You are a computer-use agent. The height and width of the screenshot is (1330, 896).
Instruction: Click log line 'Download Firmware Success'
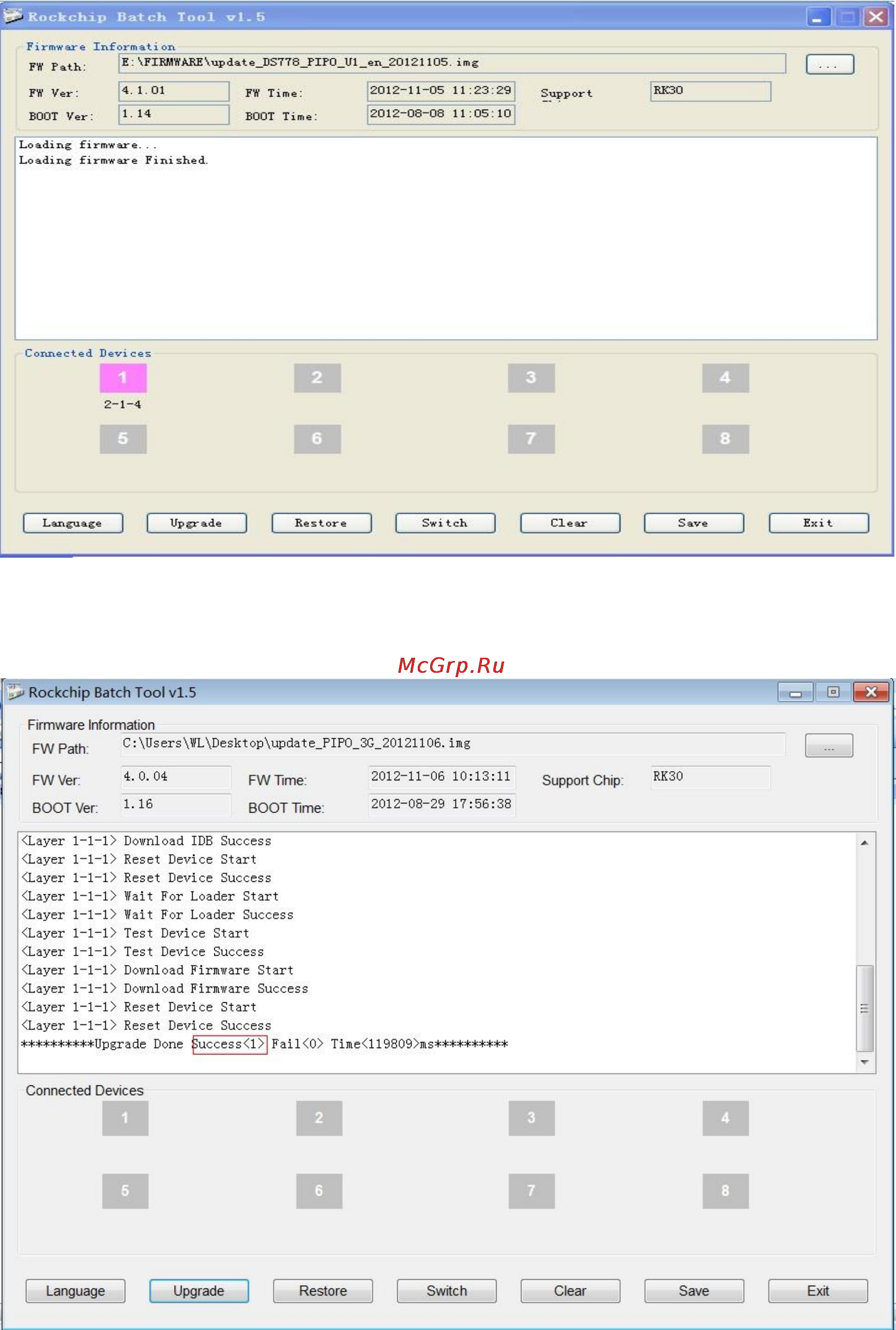tap(164, 988)
